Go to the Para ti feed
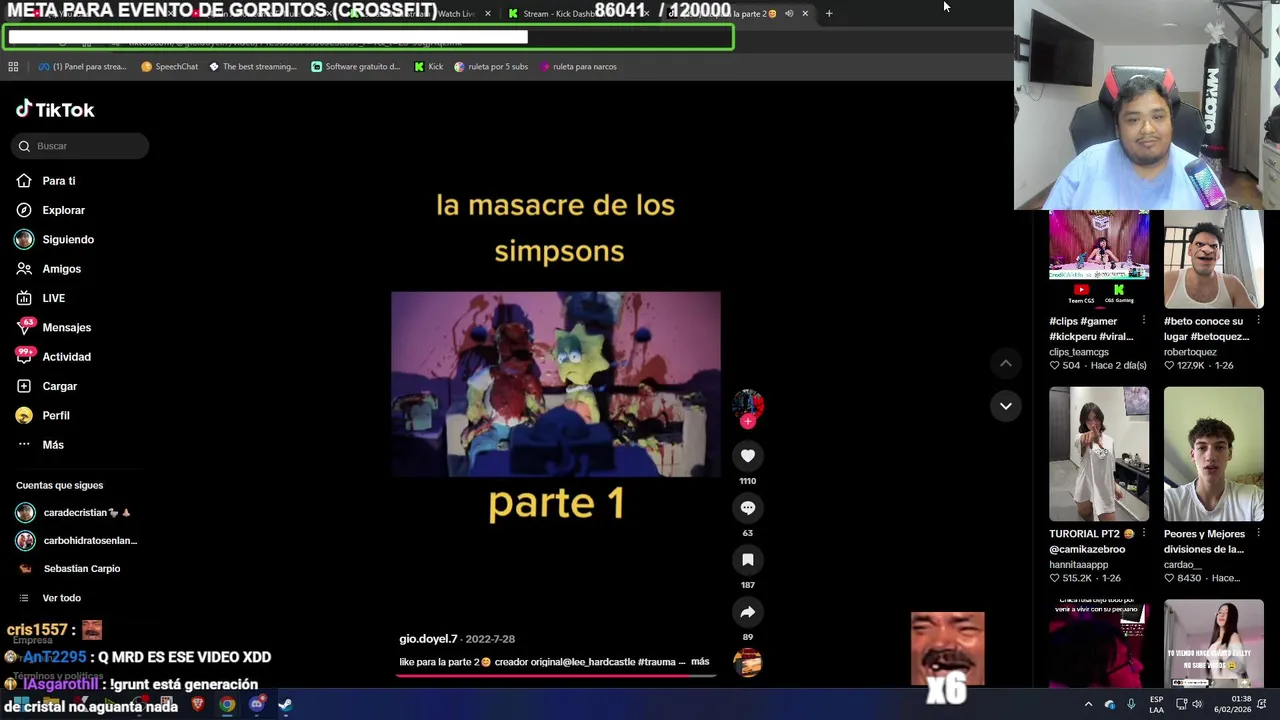The width and height of the screenshot is (1280, 720). click(x=58, y=181)
